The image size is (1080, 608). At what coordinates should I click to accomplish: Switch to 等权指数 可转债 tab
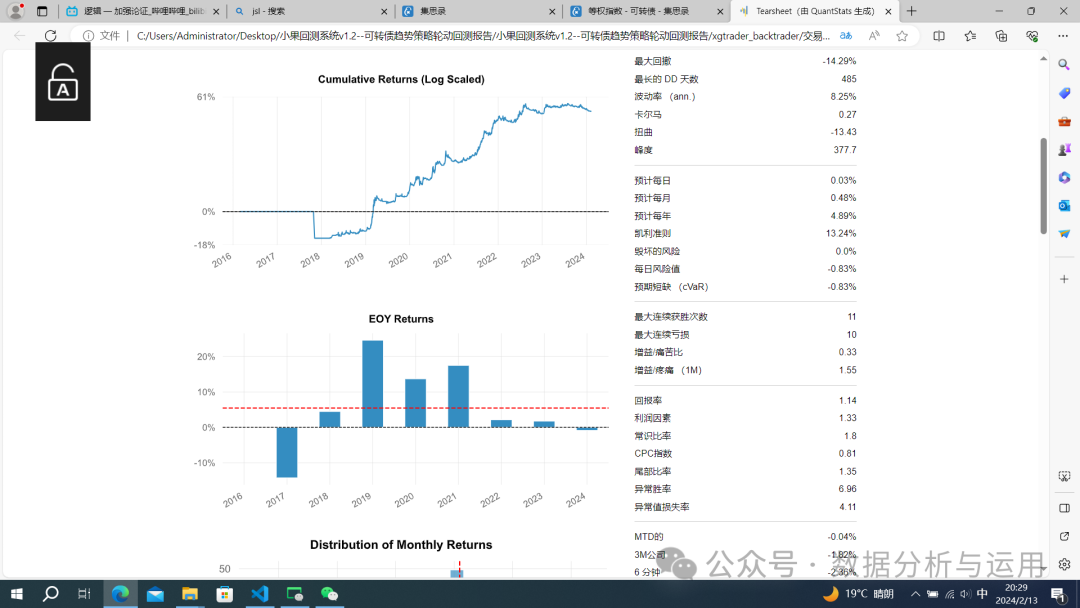tap(646, 11)
